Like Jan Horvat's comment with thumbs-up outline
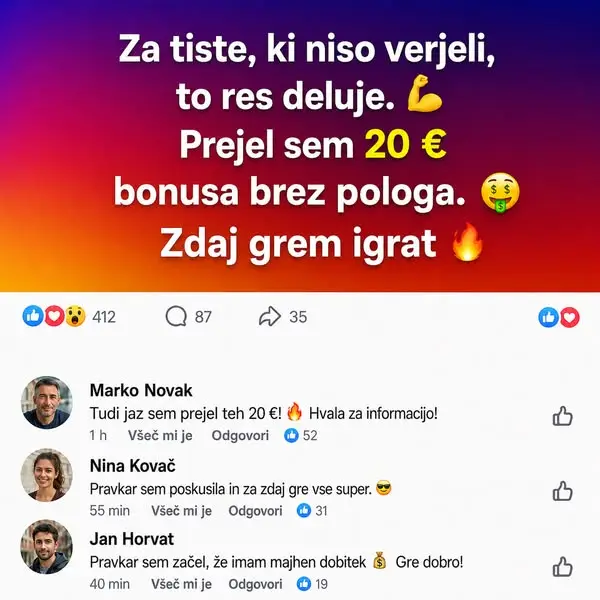The height and width of the screenshot is (600, 600). tap(562, 567)
